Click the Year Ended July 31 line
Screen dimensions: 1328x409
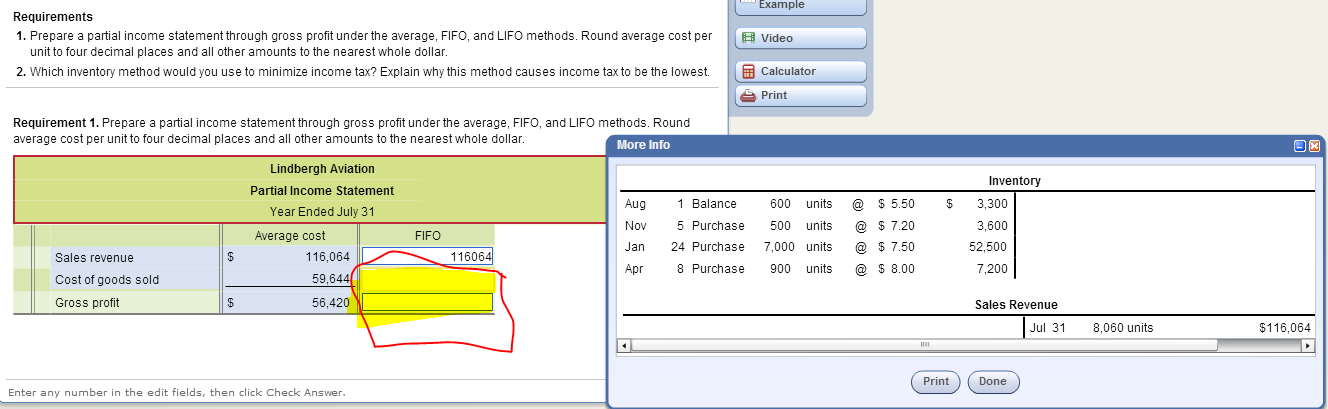coord(322,211)
